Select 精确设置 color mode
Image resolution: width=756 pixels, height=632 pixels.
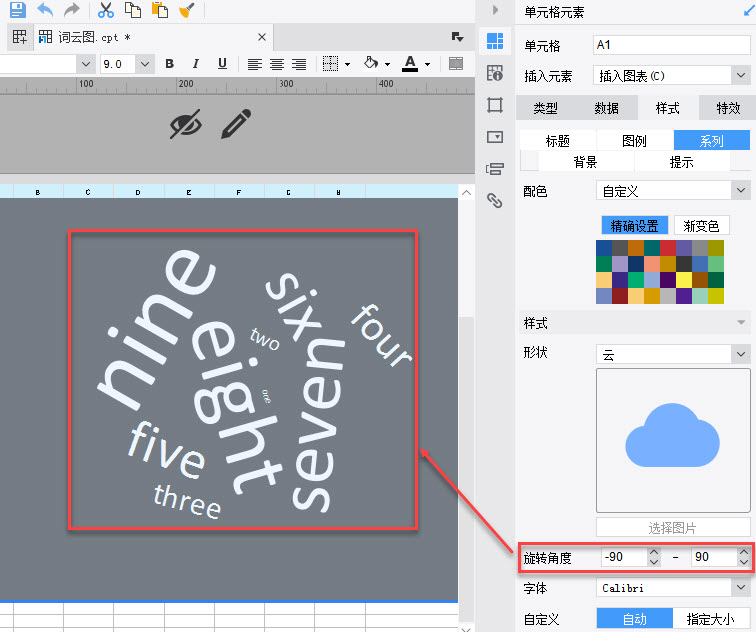click(x=634, y=225)
